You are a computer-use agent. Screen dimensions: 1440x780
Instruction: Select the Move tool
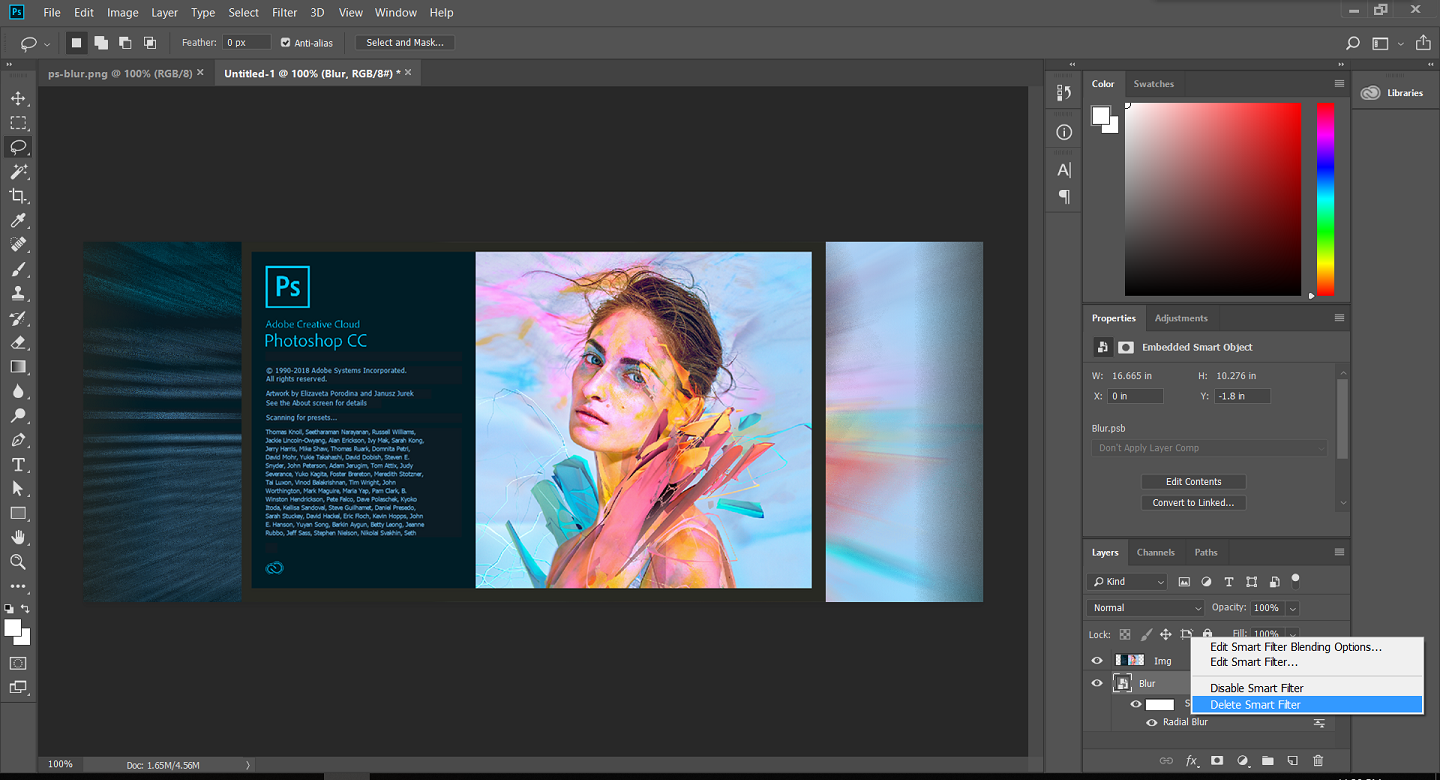[x=18, y=98]
